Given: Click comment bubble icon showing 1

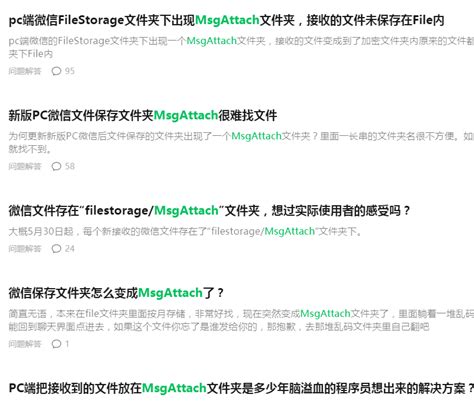Looking at the screenshot, I should [x=56, y=344].
